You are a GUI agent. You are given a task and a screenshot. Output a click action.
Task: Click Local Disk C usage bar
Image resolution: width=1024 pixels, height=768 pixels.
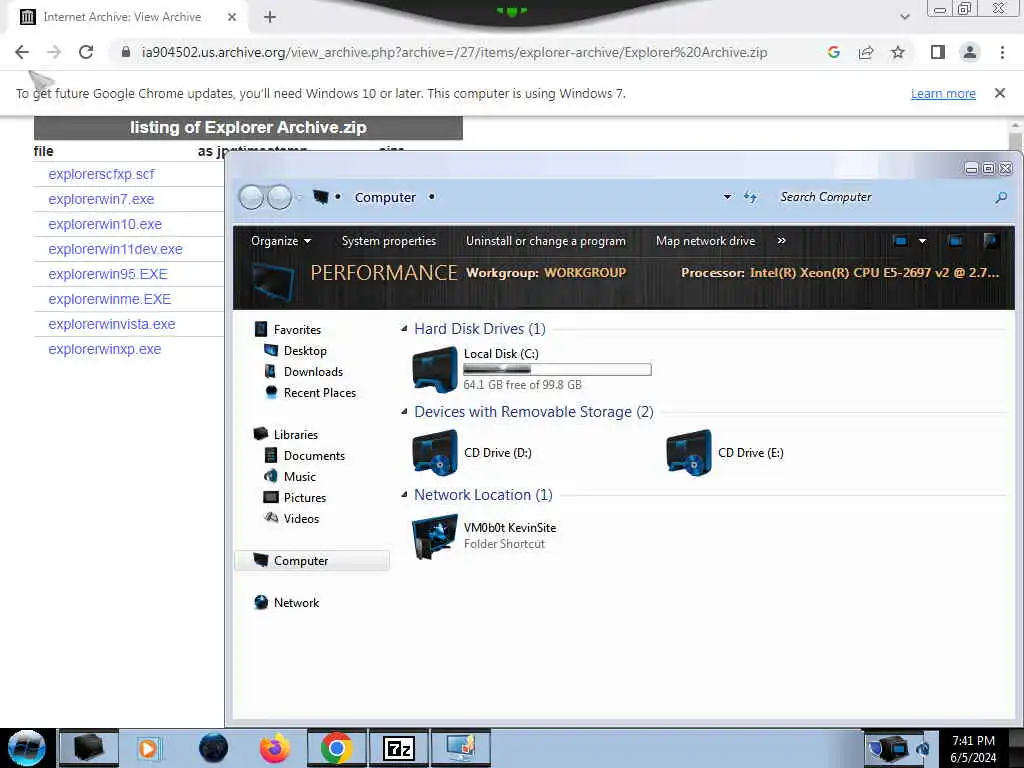click(557, 370)
